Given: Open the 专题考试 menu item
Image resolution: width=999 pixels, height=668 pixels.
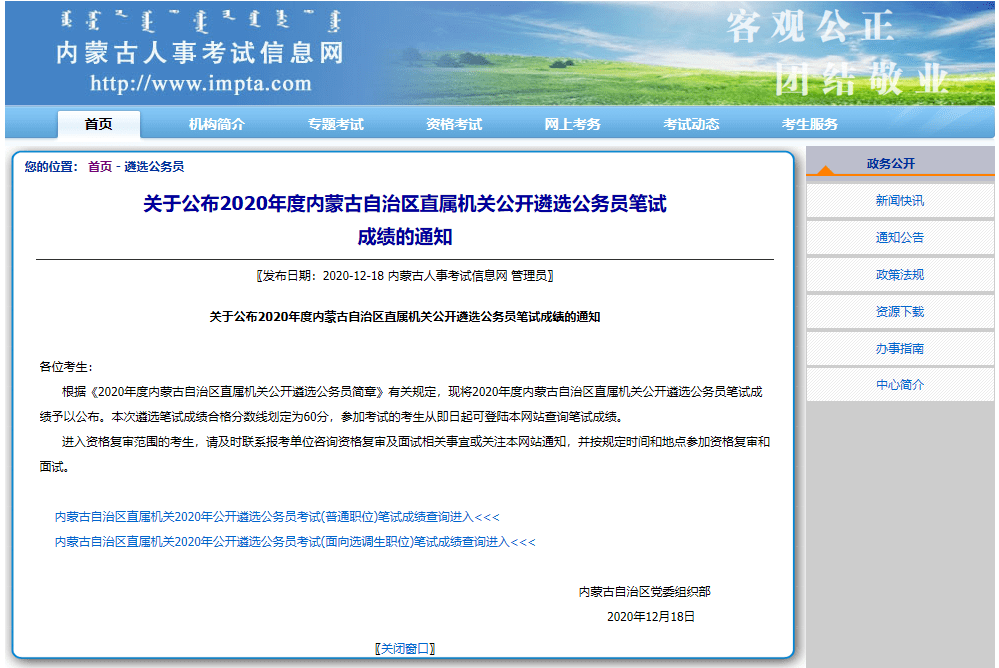Looking at the screenshot, I should pos(336,124).
